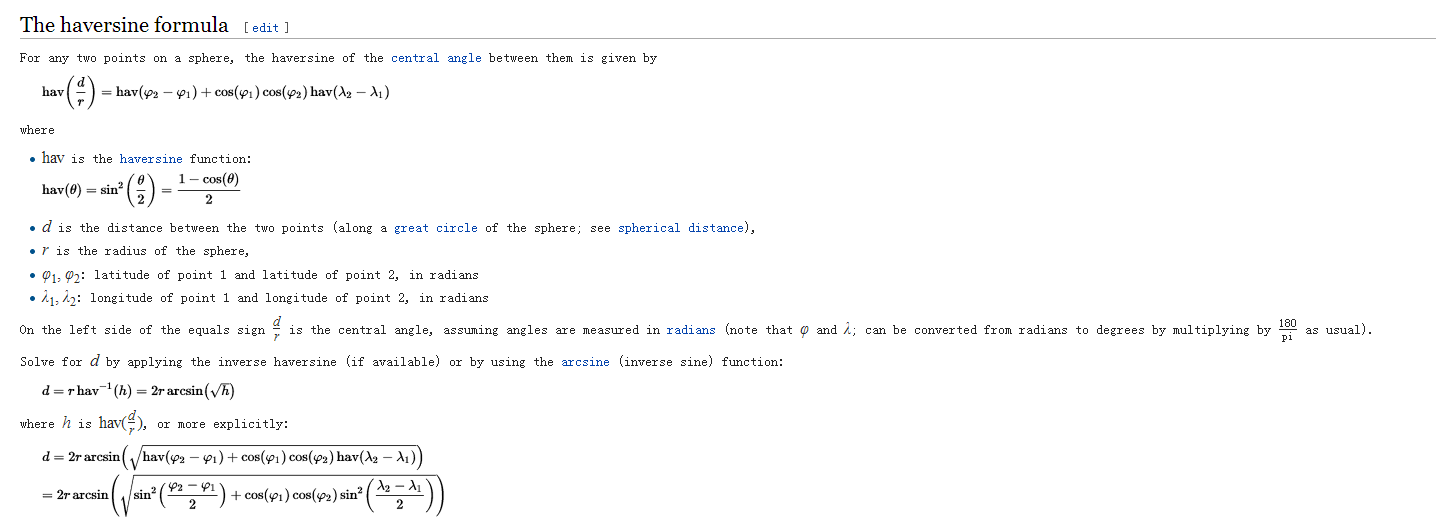This screenshot has width=1436, height=528.
Task: Click the inline hav(d/r) after "where h is"
Action: pyautogui.click(x=122, y=423)
